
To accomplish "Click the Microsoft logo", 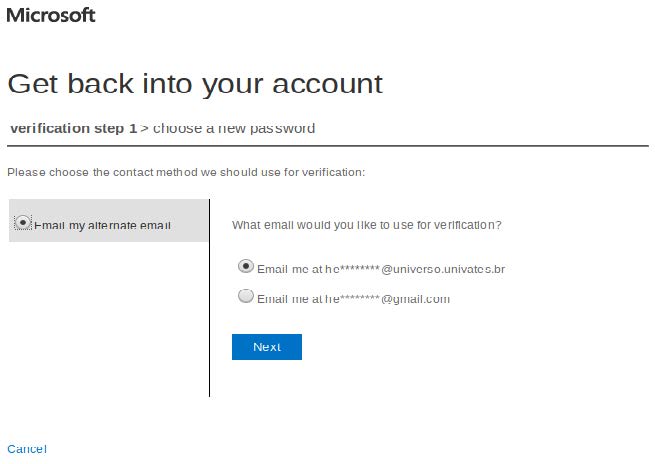I will (51, 15).
